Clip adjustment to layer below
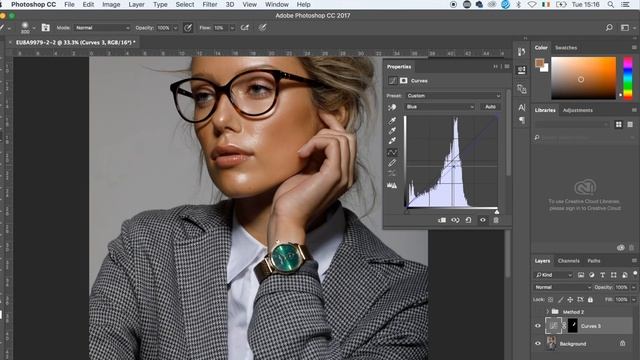This screenshot has width=640, height=360. pos(442,220)
